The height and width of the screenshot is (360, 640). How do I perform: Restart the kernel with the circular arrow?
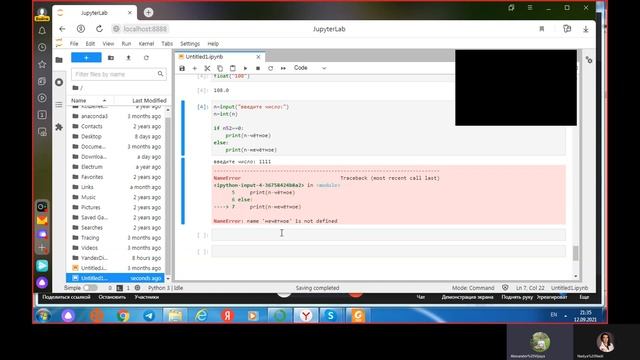click(270, 68)
